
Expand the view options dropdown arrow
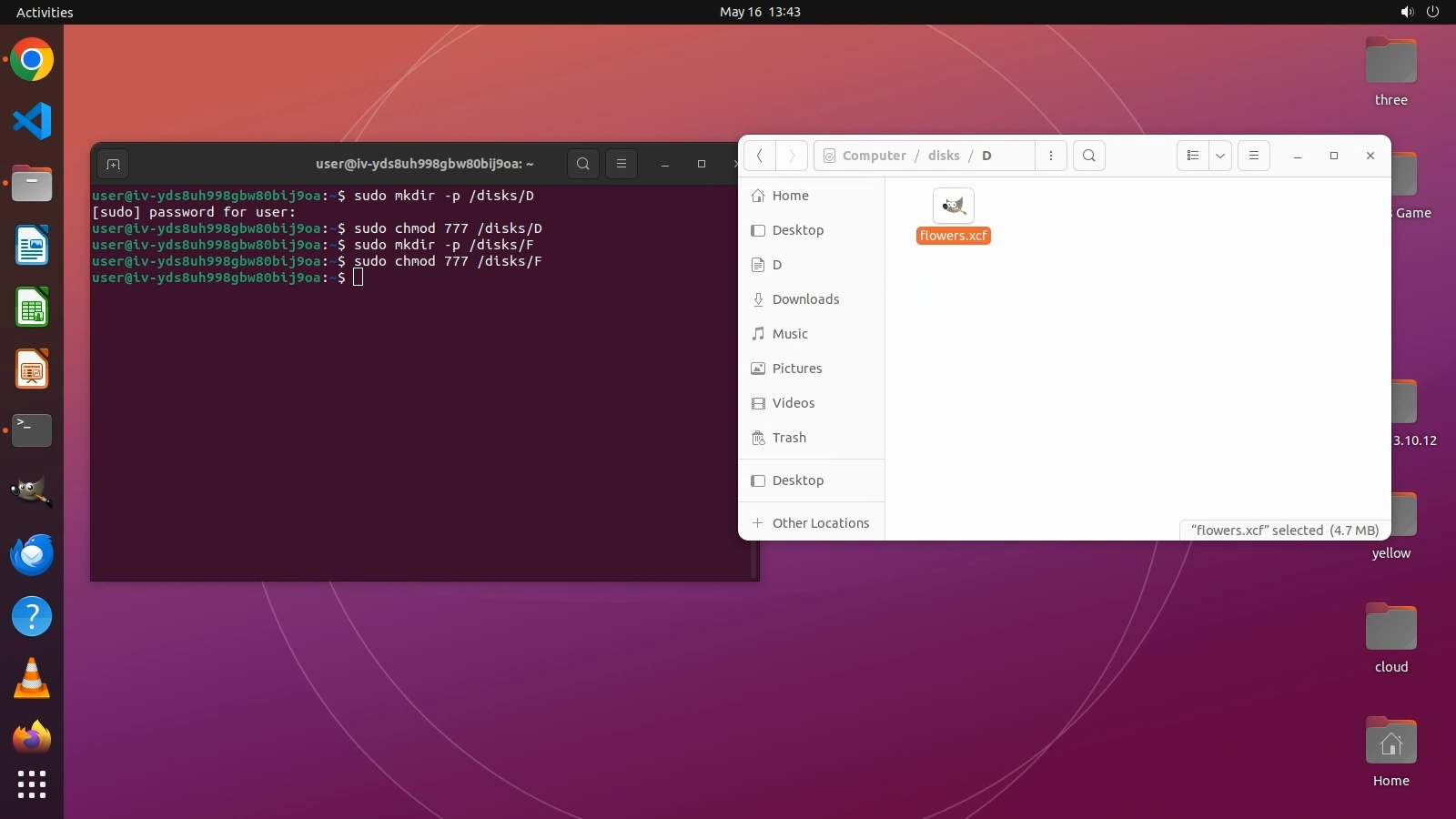1220,156
